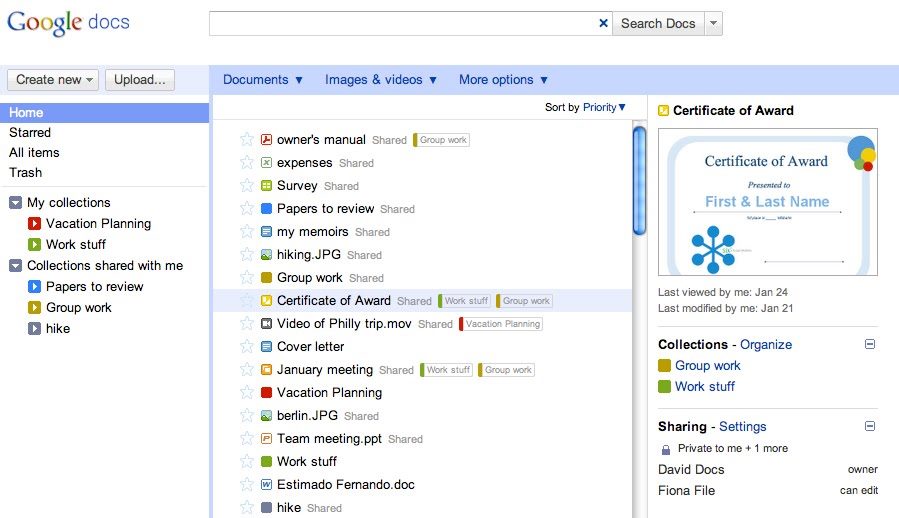Click the document icon beside my memoirs
The width and height of the screenshot is (899, 518).
click(x=266, y=232)
